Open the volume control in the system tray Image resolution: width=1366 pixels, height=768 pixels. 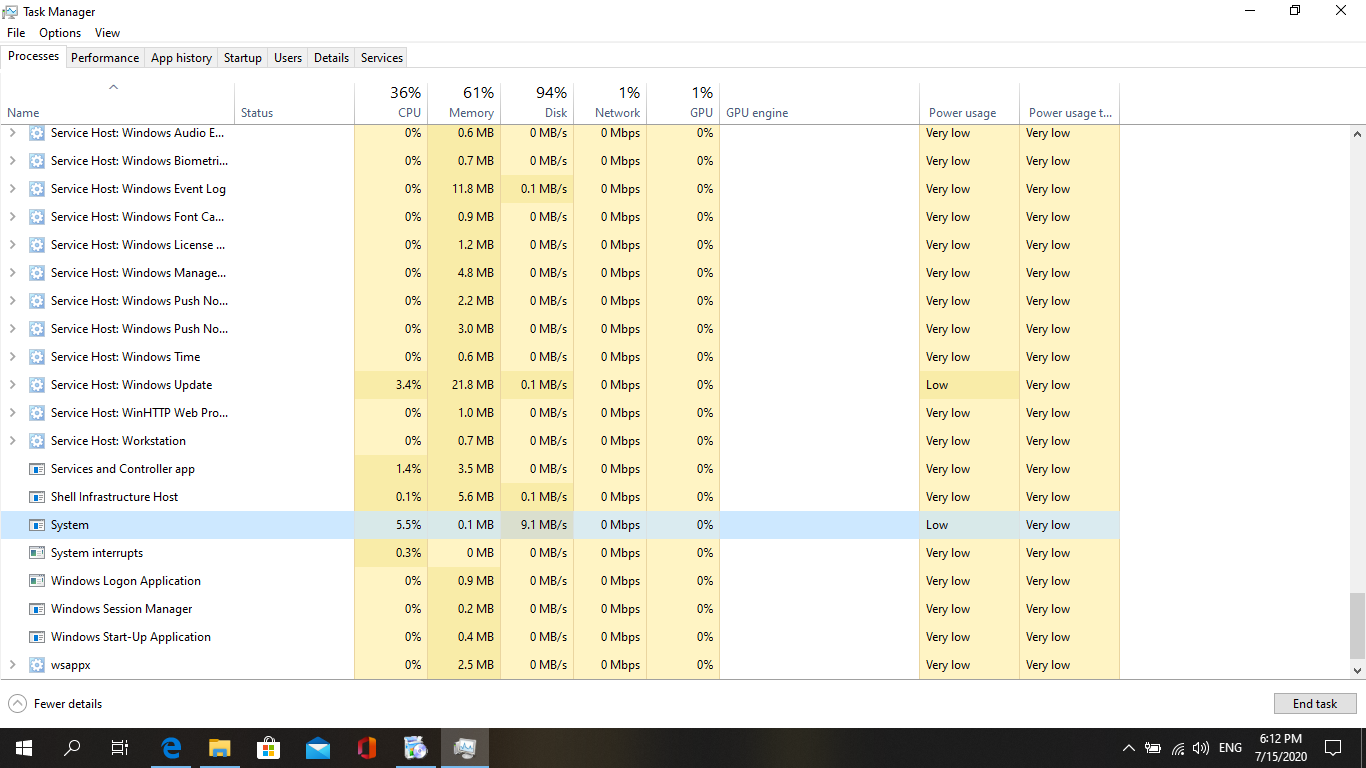(1201, 747)
